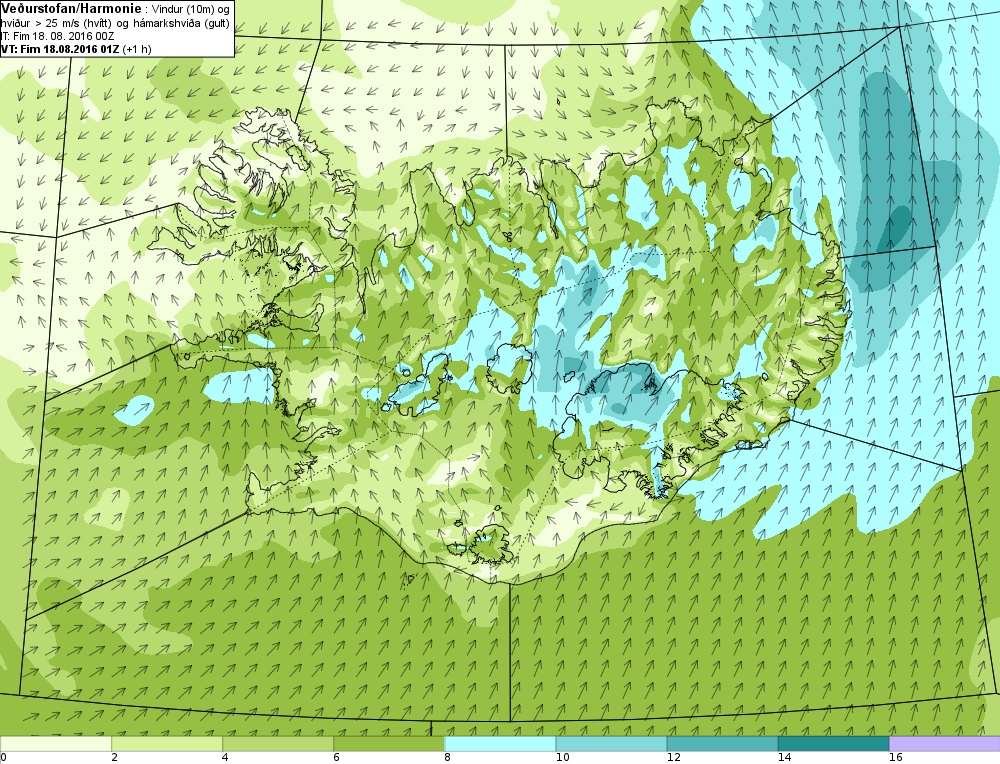
Task: Click the legend scale label "4"
Action: [x=225, y=758]
